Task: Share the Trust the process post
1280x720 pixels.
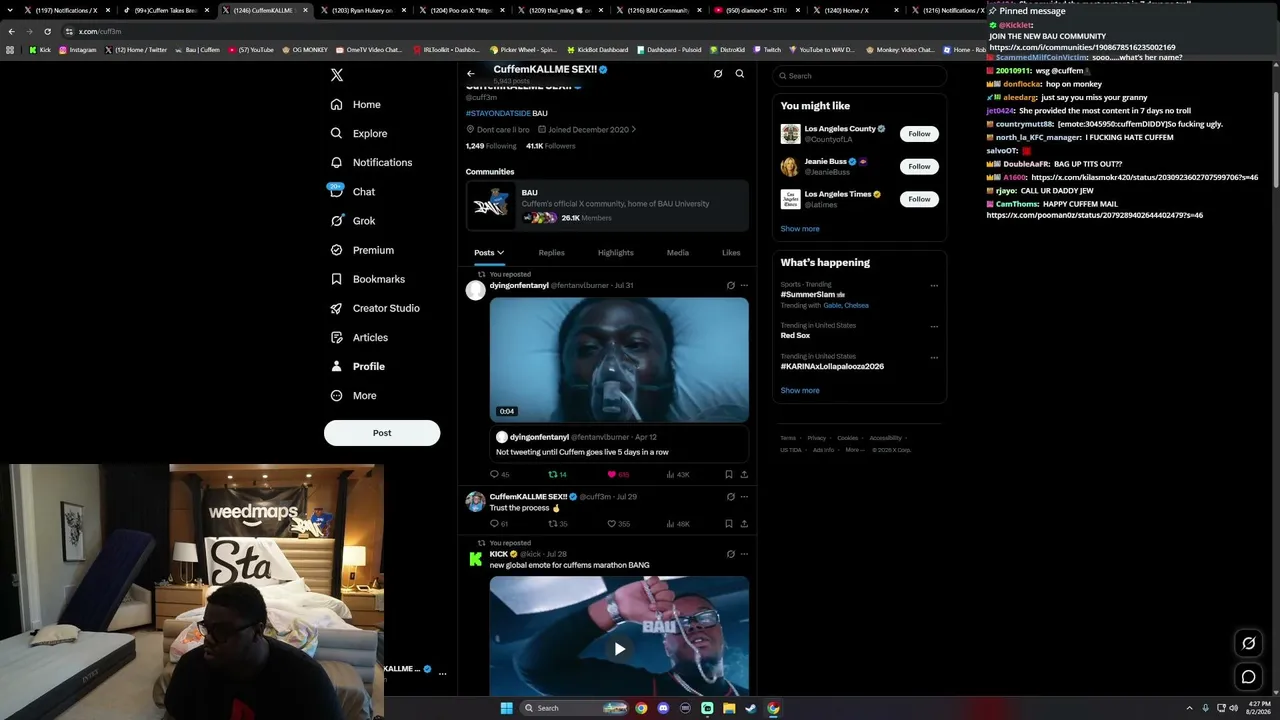Action: (x=744, y=523)
